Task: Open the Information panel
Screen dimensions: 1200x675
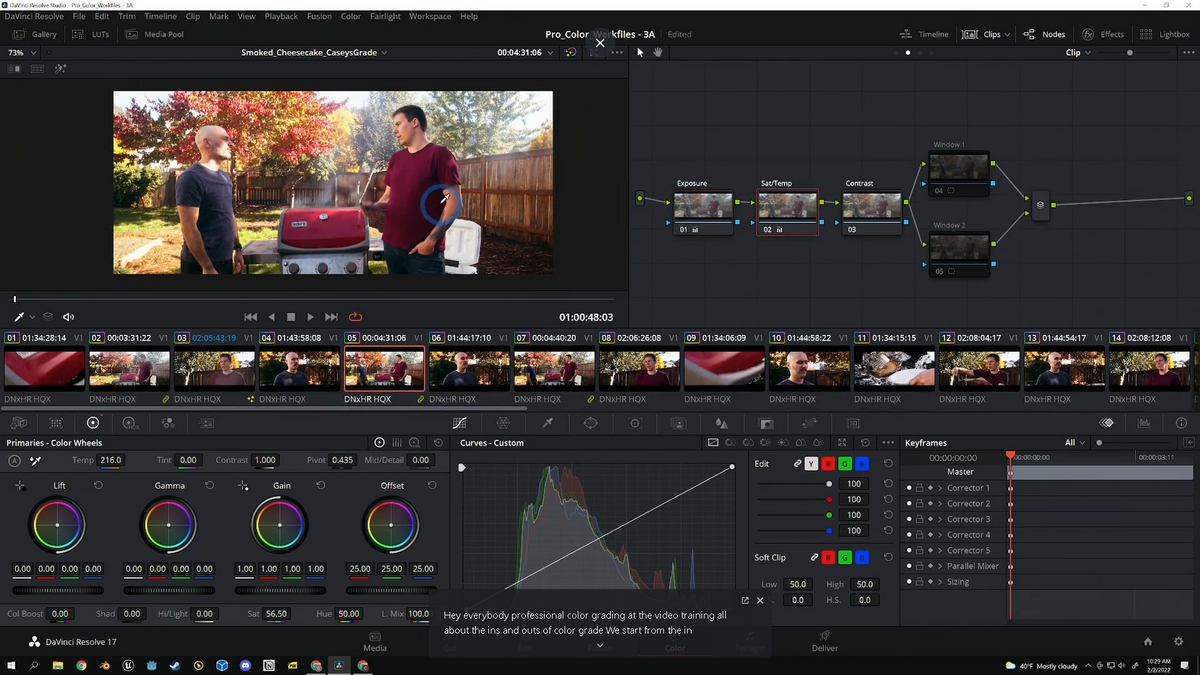Action: (x=1181, y=423)
